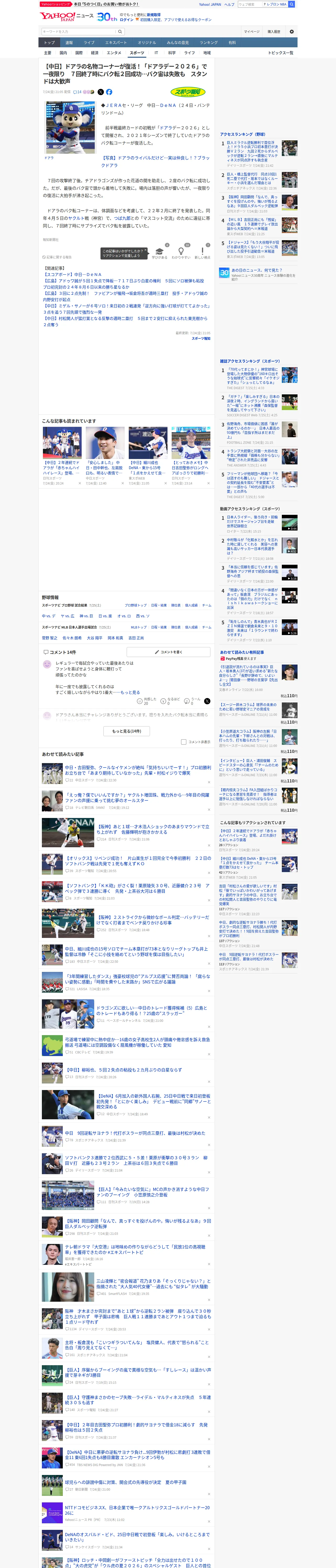Screen dimensions: 336x1568
Task: Open マイページ link
Action: tap(252, 32)
